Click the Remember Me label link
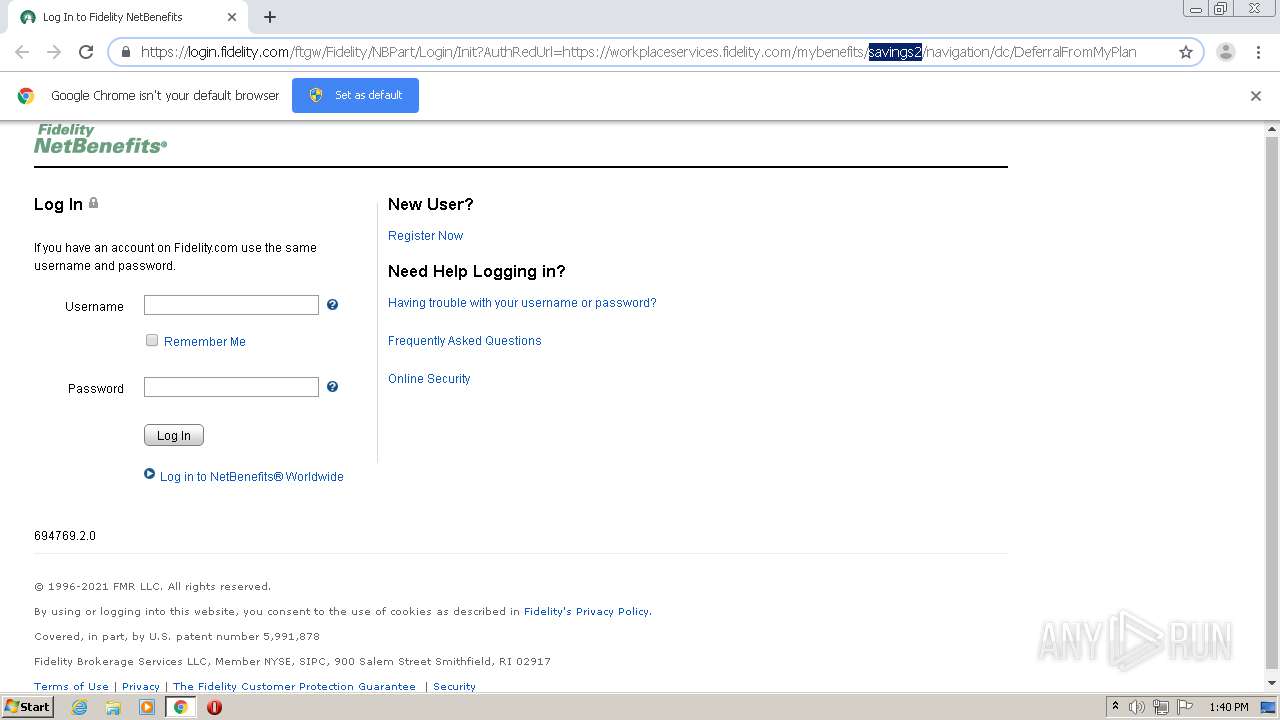Image resolution: width=1280 pixels, height=720 pixels. 205,342
